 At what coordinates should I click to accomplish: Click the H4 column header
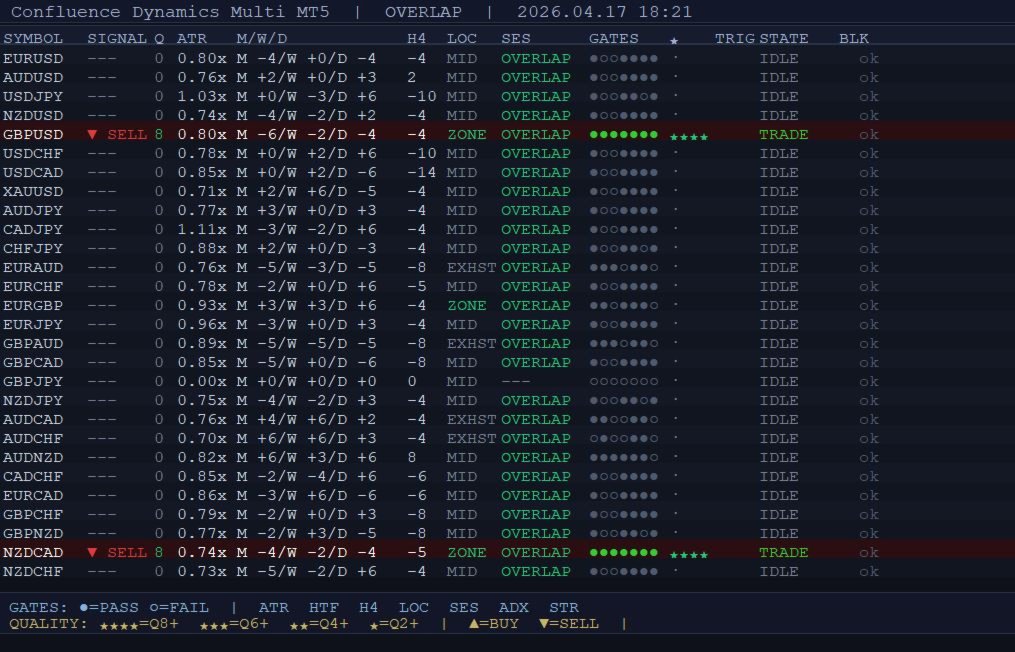416,39
